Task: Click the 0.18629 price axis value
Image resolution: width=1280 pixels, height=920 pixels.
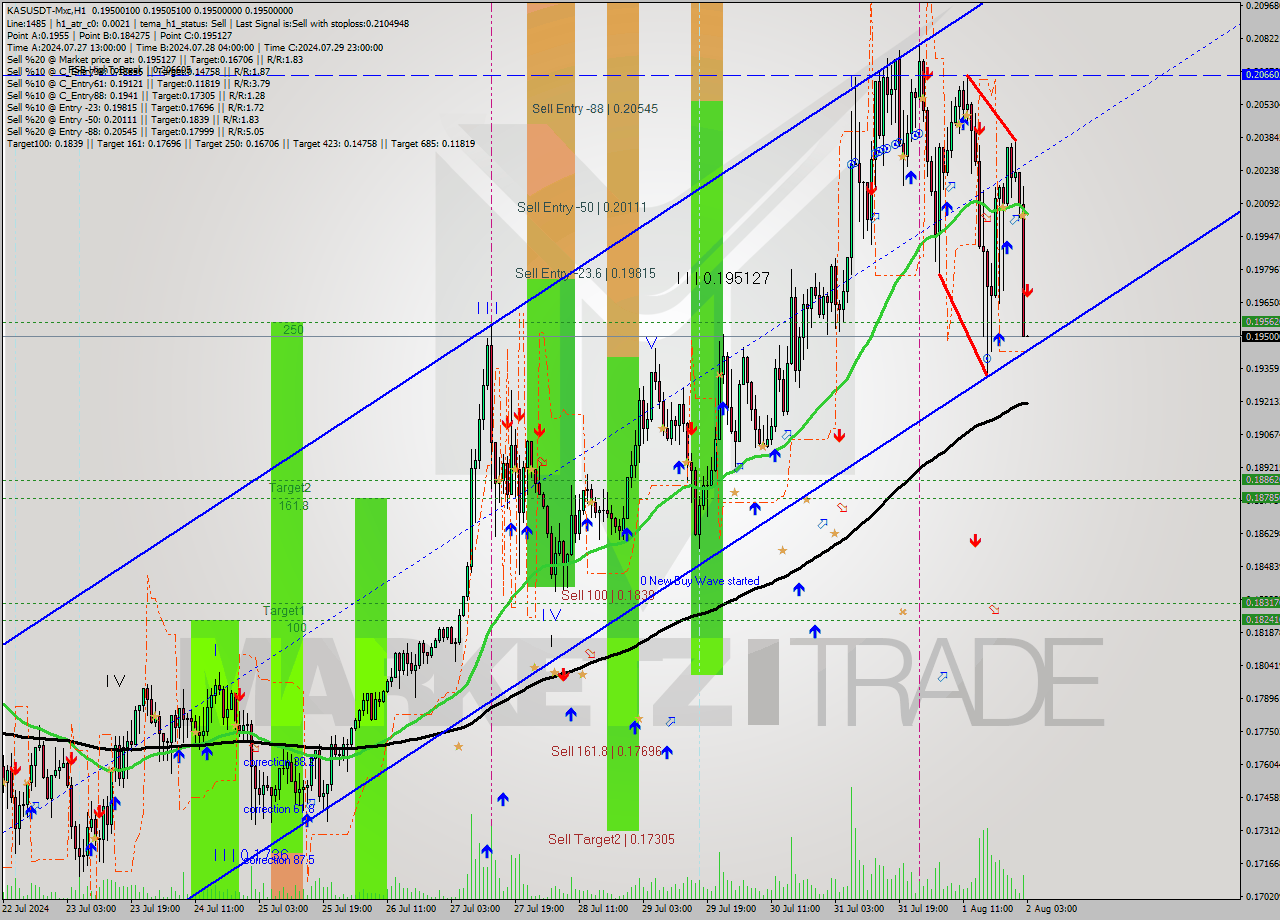Action: [1261, 534]
